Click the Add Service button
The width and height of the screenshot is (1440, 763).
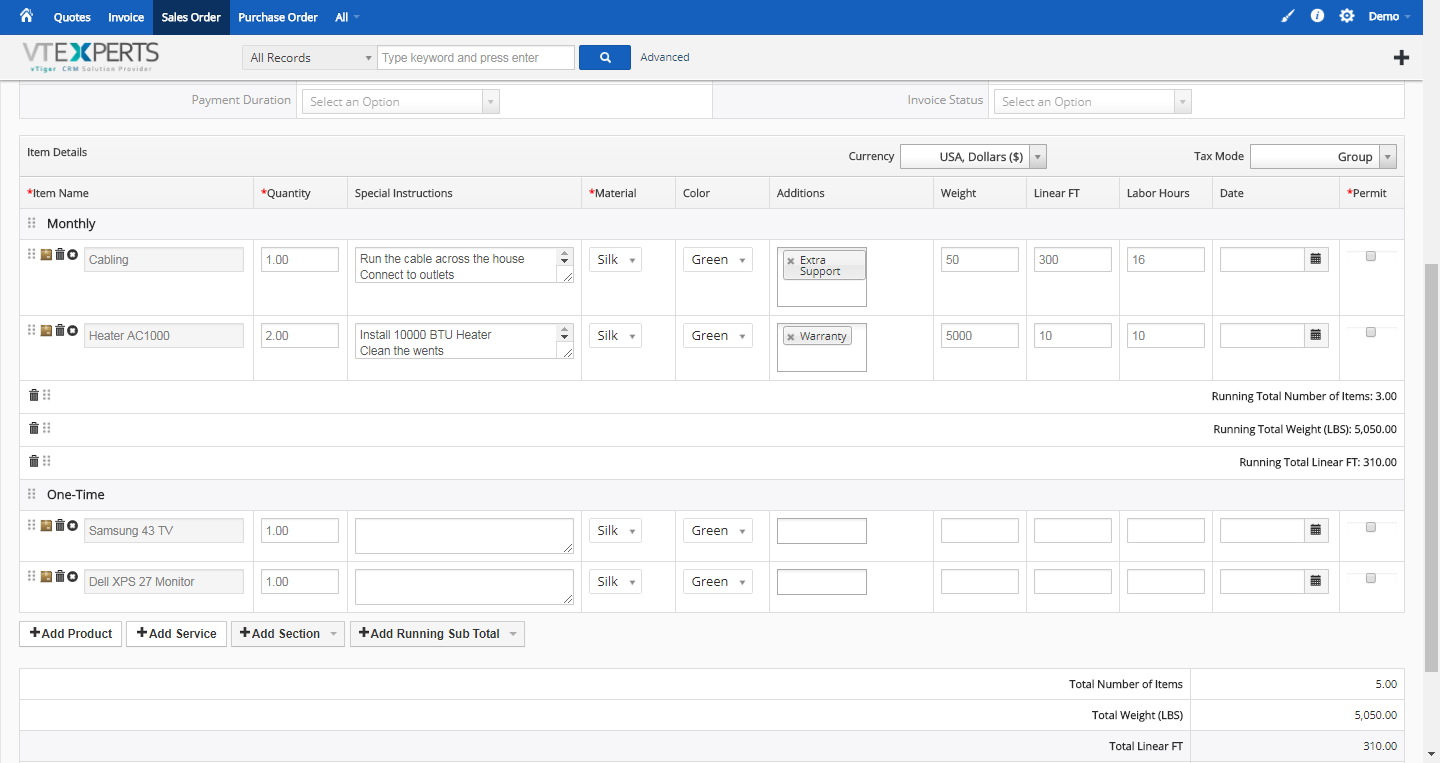point(176,633)
